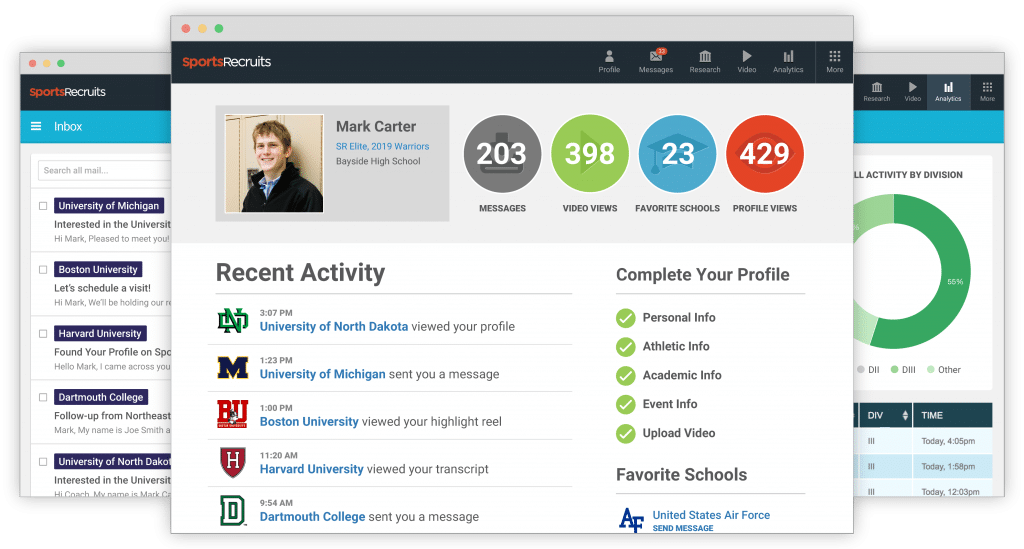Open Dartmouth College activity link

(312, 516)
